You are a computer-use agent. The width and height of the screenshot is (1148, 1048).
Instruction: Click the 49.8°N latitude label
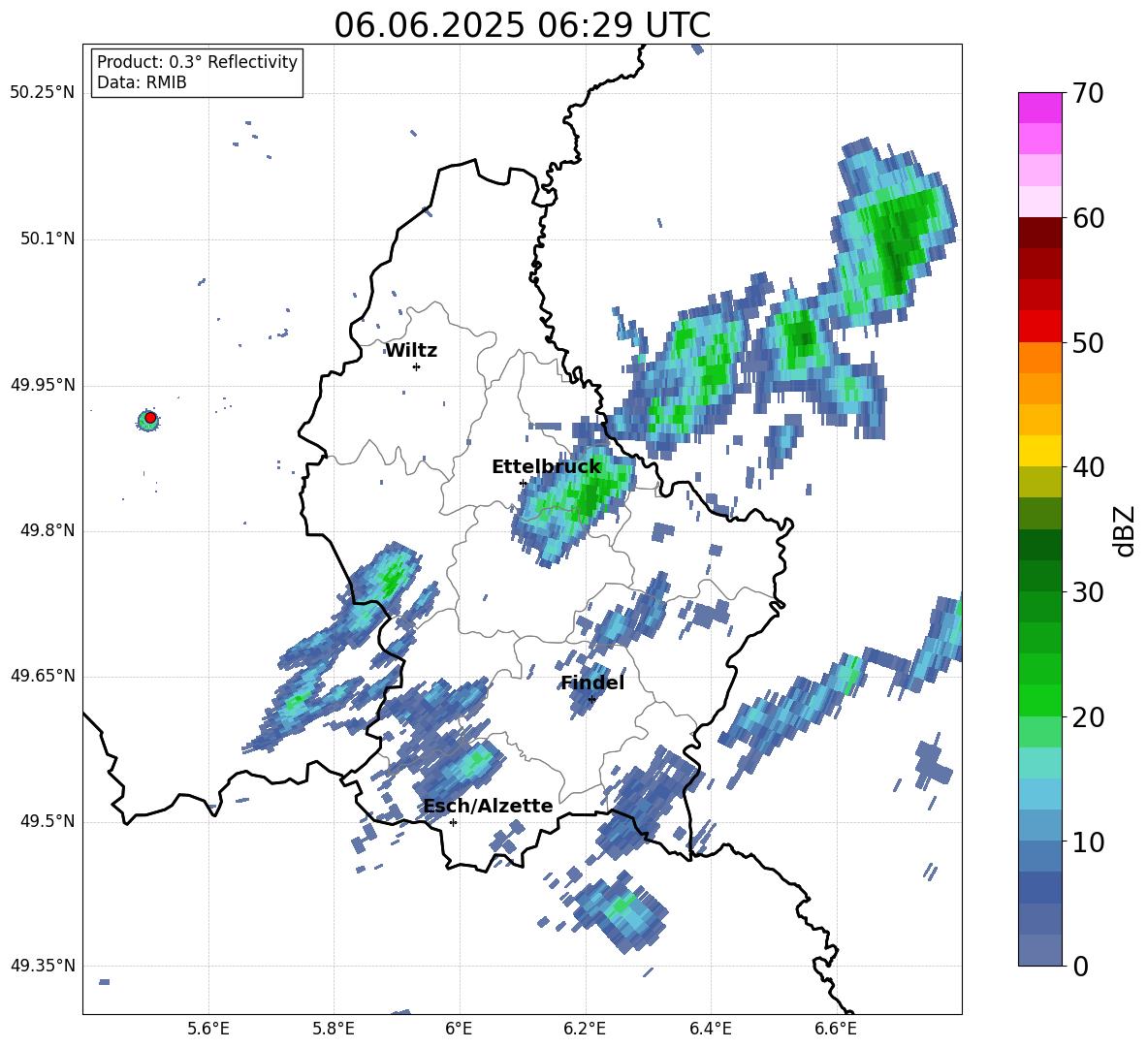pos(48,530)
